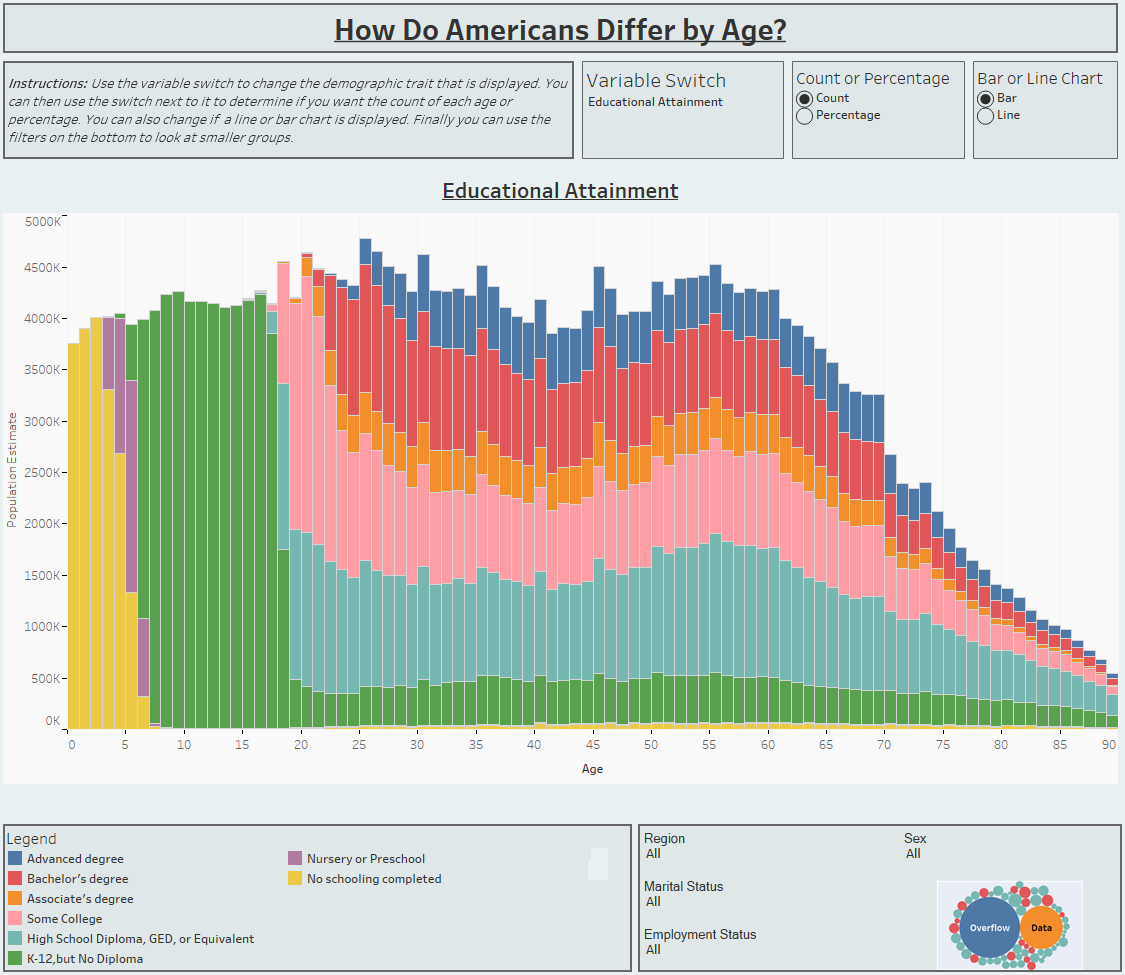The image size is (1125, 975).
Task: Click the Educational Attainment chart title
Action: coord(561,190)
